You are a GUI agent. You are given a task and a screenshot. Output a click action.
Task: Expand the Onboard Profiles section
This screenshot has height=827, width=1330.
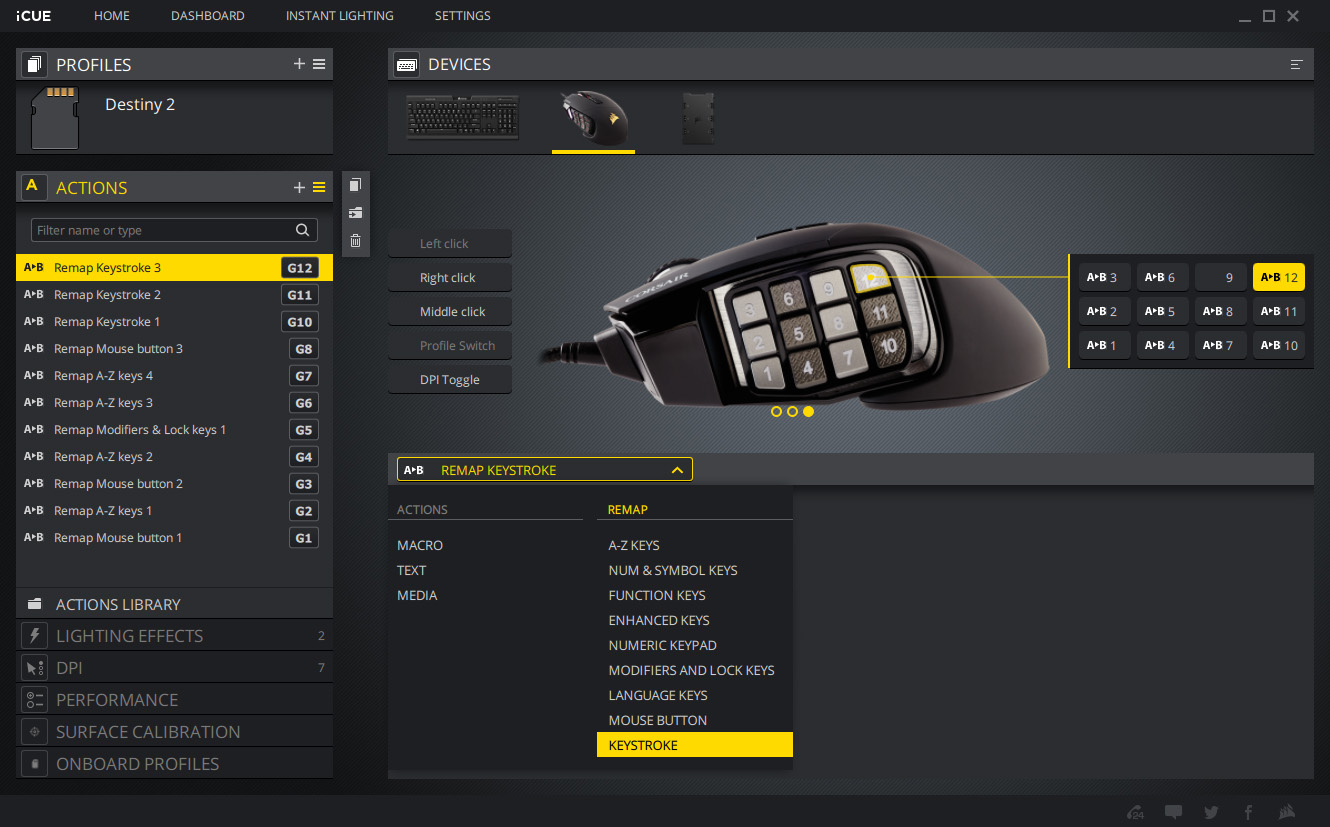(174, 764)
